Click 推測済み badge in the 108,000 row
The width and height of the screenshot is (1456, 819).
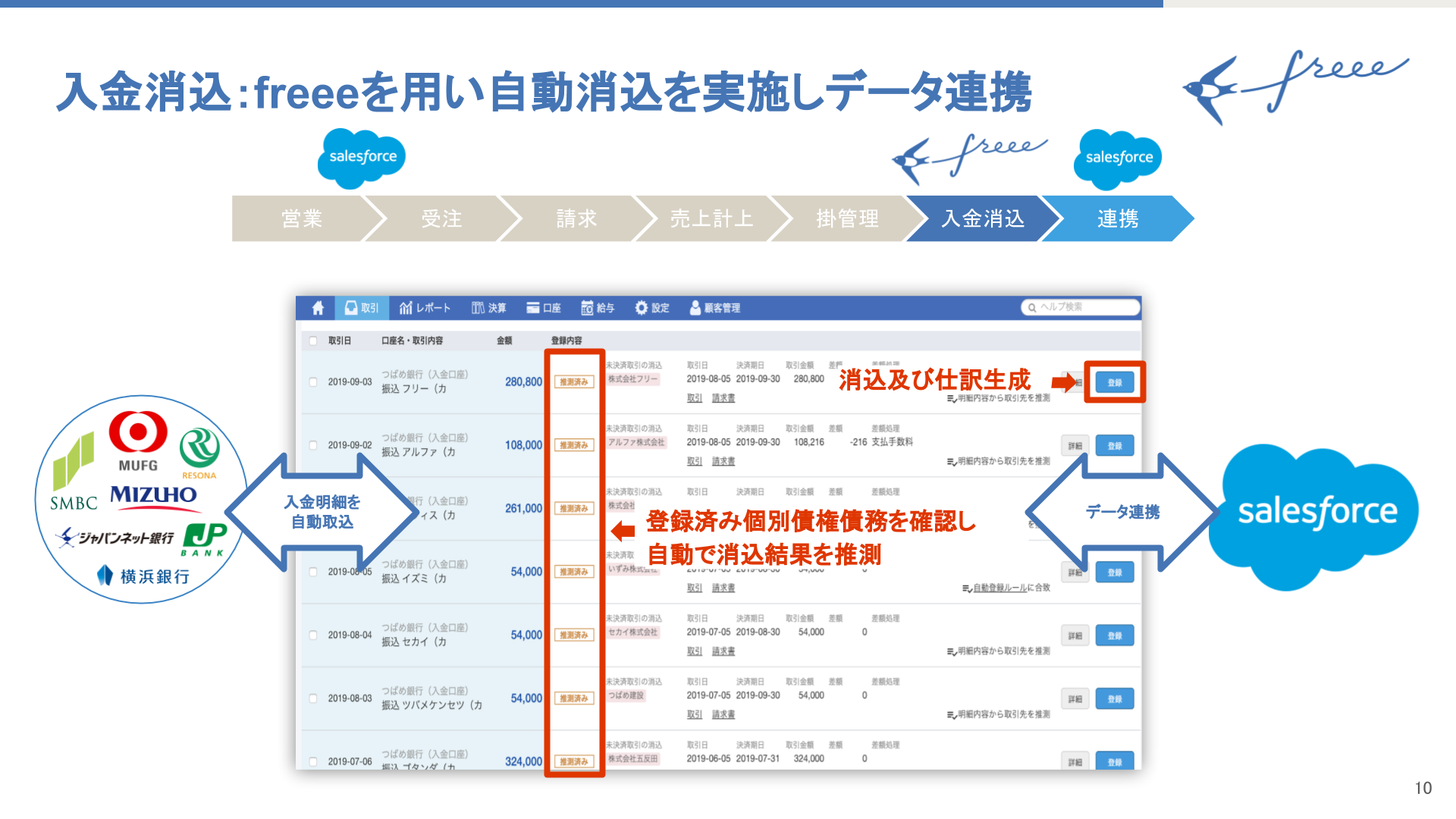tap(574, 445)
